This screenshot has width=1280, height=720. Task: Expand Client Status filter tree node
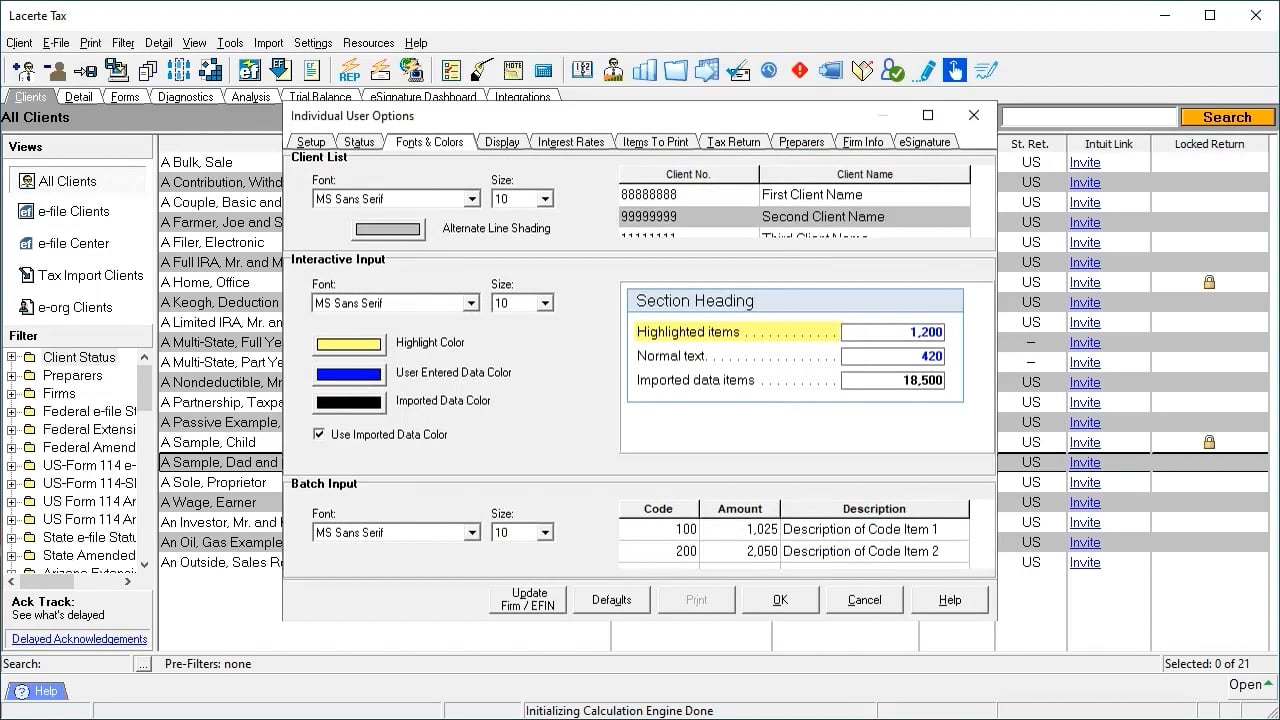click(12, 357)
